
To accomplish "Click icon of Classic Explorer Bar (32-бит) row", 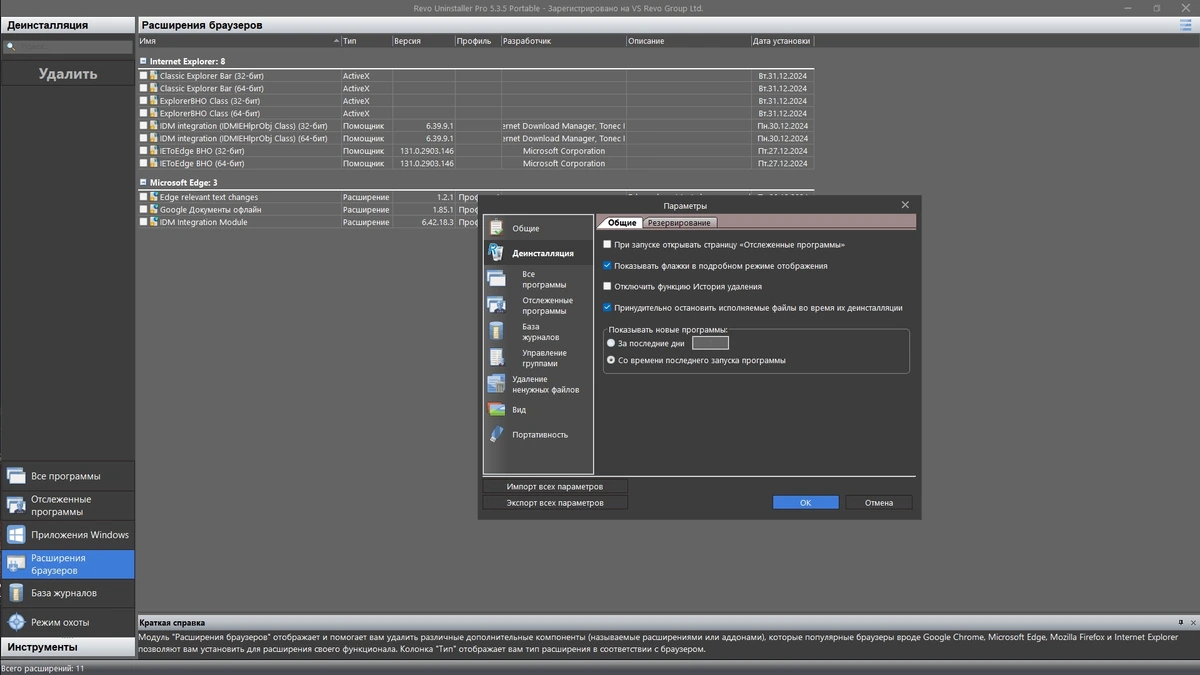I will tap(154, 76).
